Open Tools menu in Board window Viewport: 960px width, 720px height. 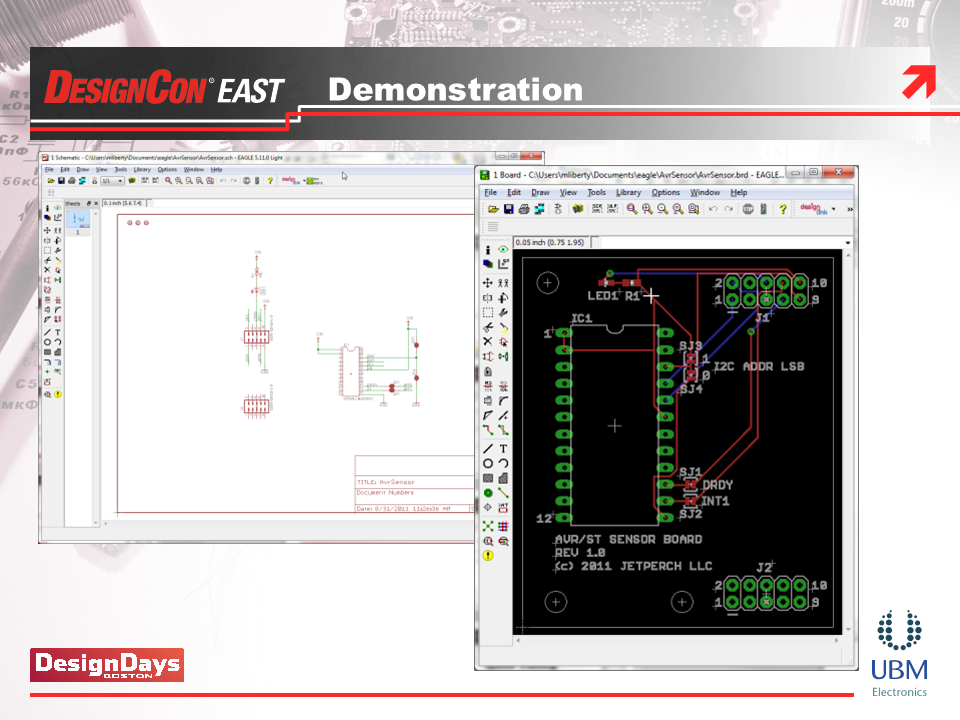[x=596, y=192]
